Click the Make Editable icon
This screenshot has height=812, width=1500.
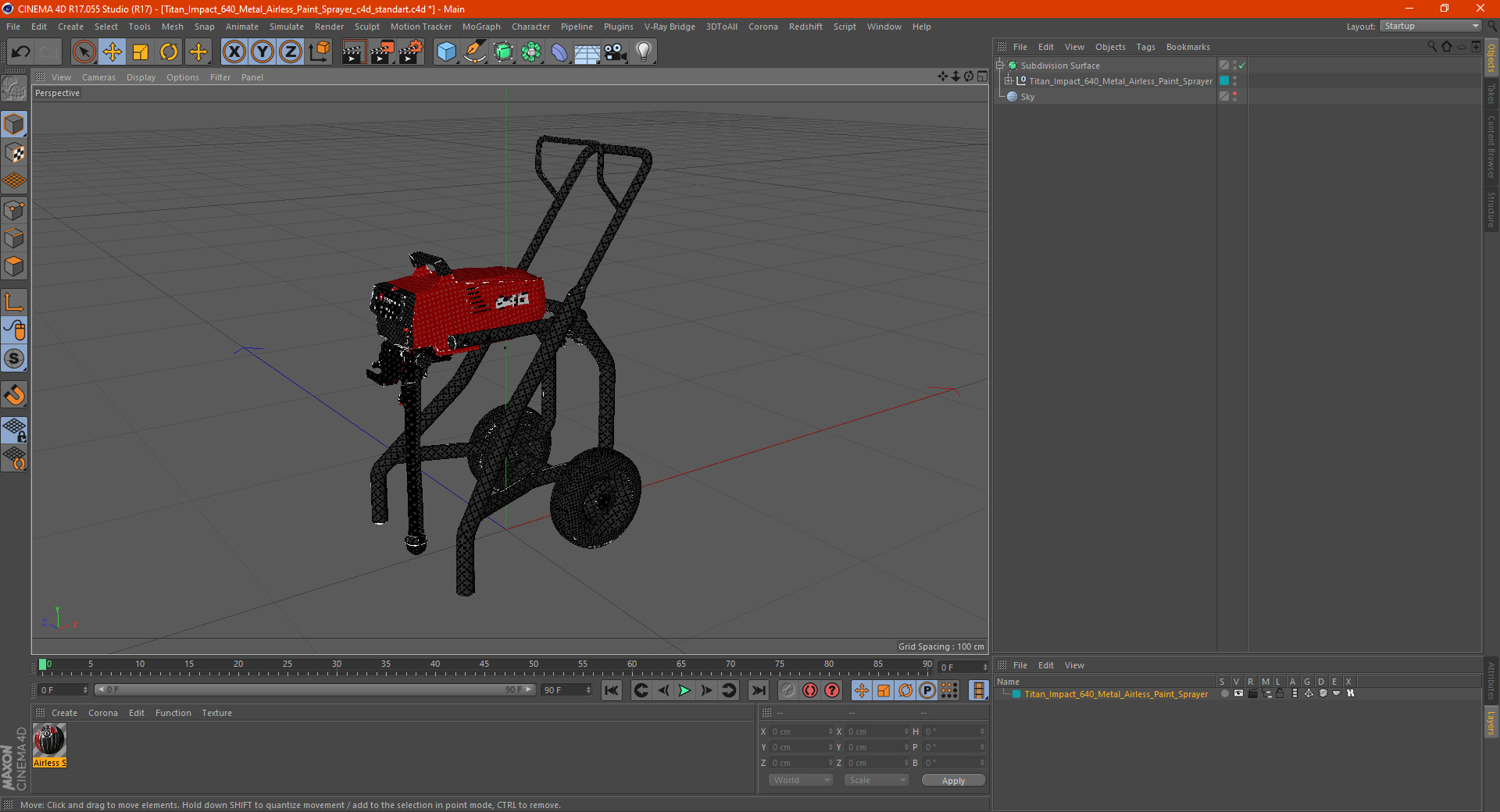coord(14,89)
